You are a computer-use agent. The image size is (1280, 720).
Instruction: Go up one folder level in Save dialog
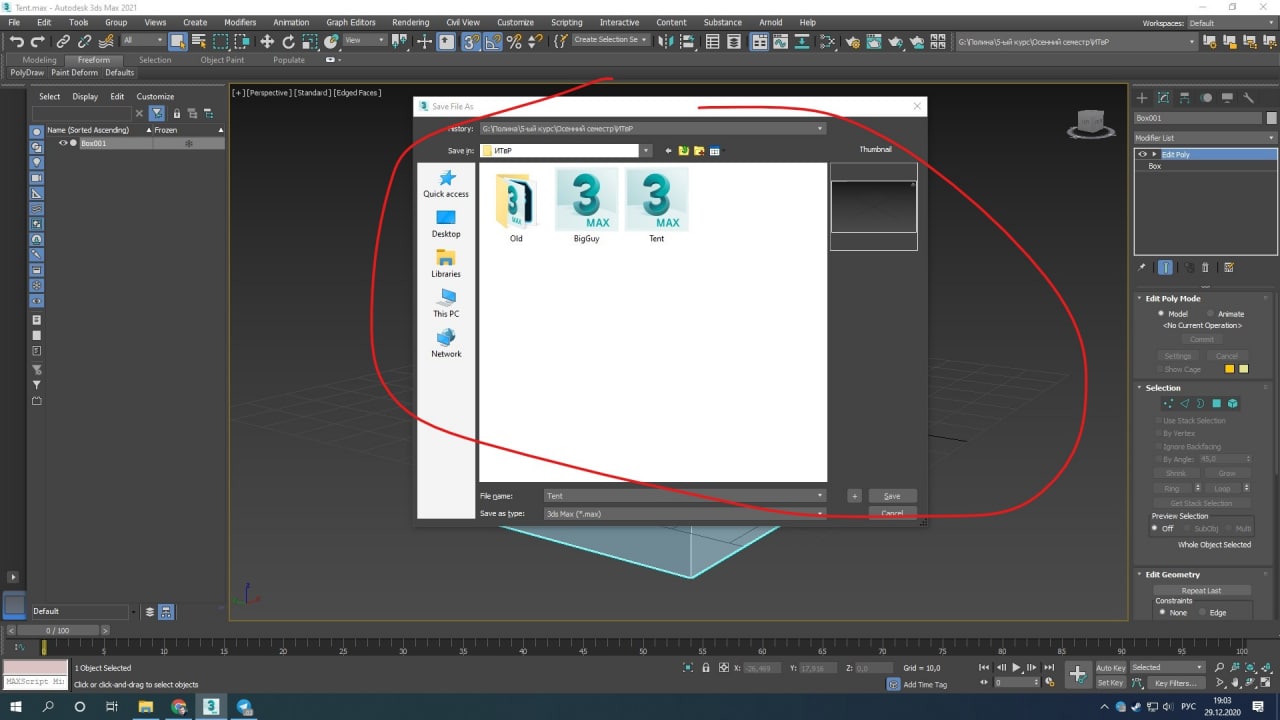click(x=684, y=151)
